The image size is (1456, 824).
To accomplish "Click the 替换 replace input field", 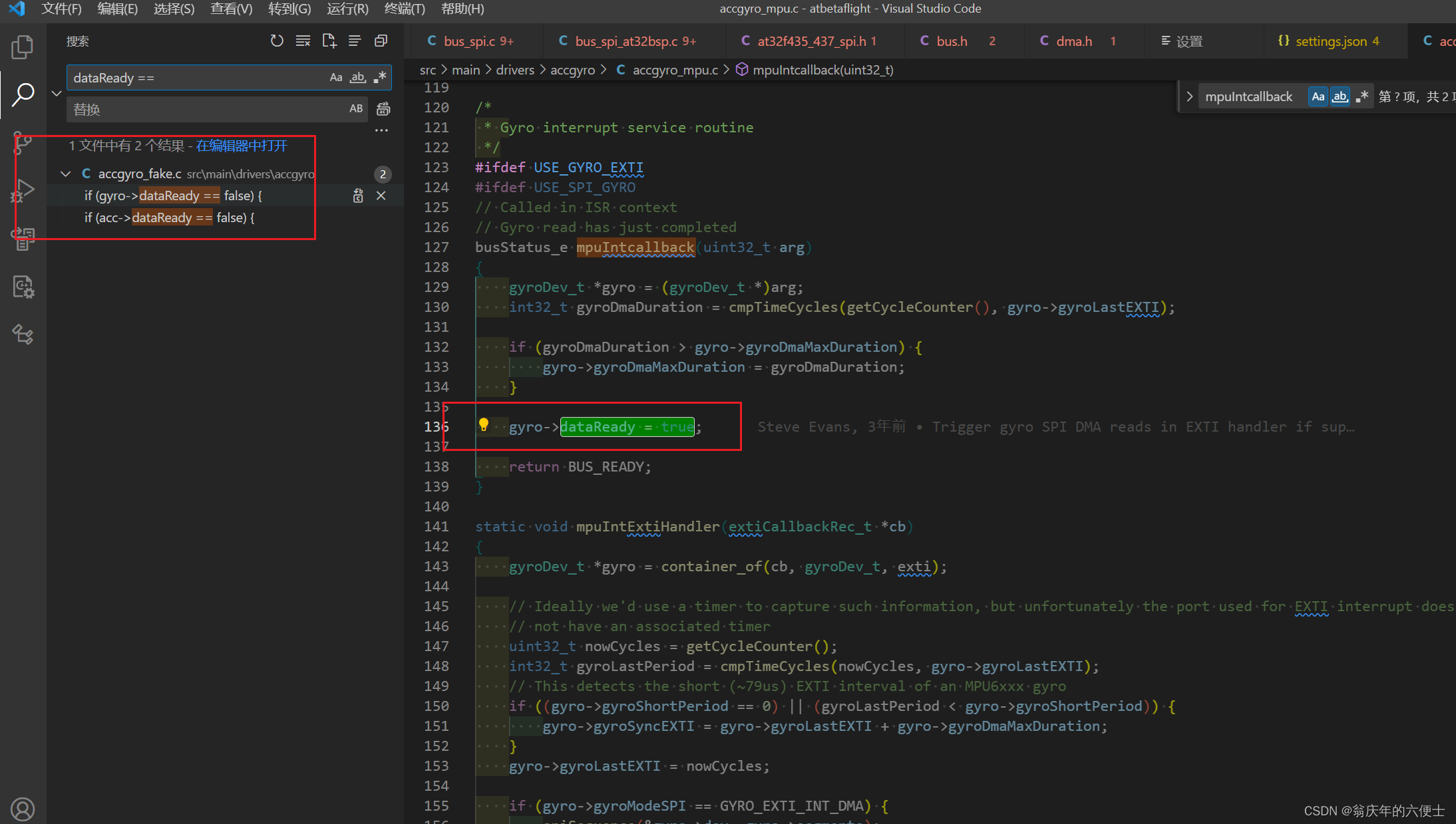I will 206,109.
